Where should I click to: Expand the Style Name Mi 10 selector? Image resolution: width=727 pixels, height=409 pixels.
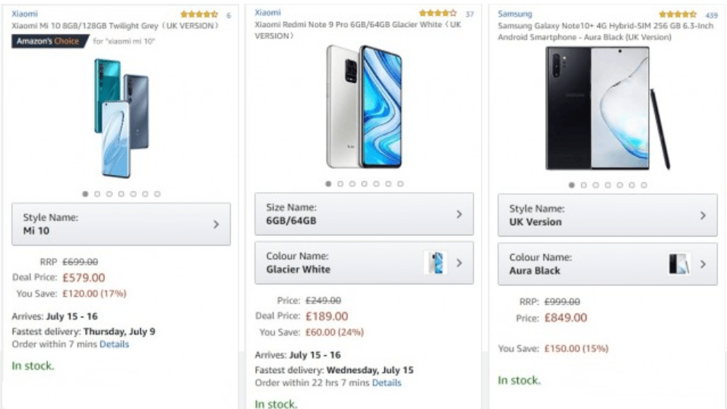point(121,224)
